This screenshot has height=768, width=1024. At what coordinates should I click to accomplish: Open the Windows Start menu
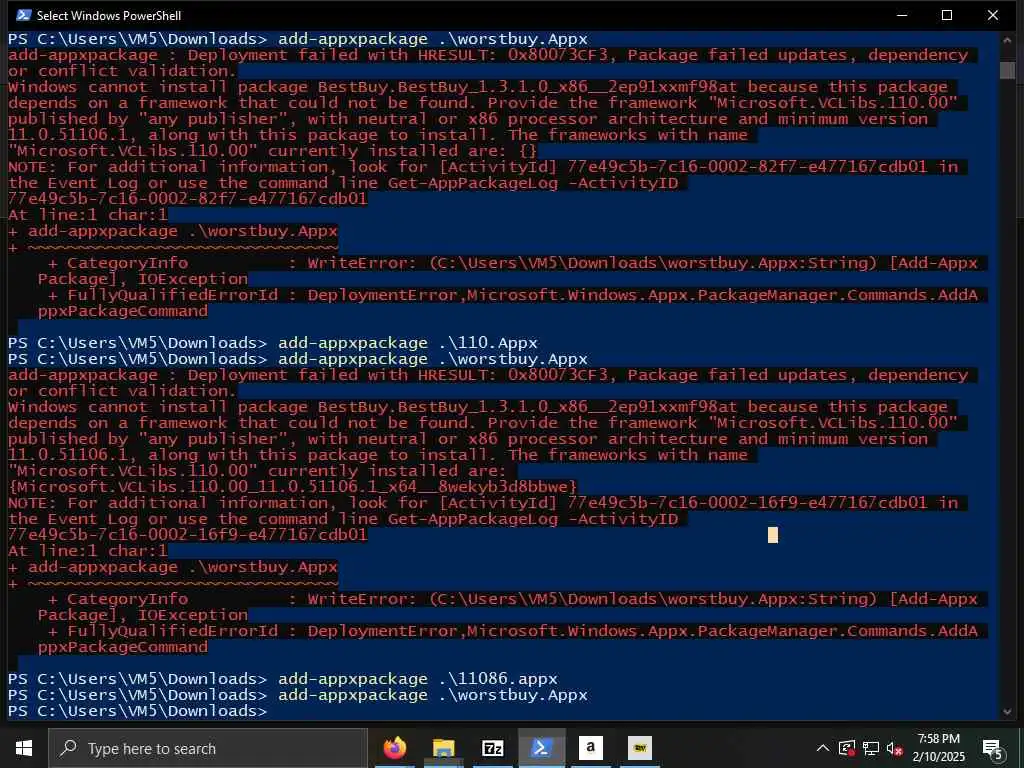coord(24,748)
